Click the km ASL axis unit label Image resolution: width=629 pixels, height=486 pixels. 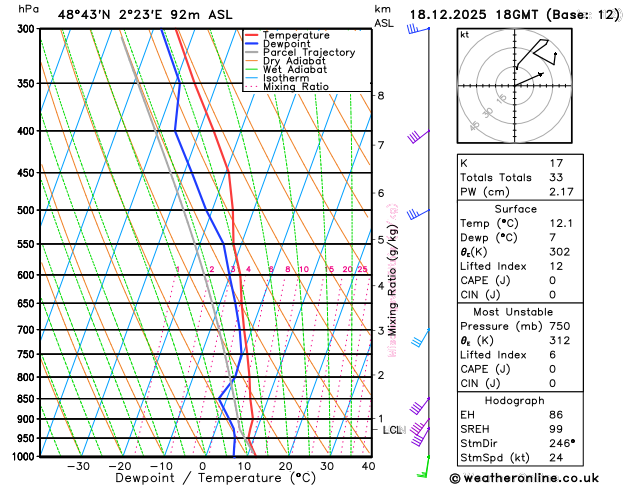coord(384,16)
